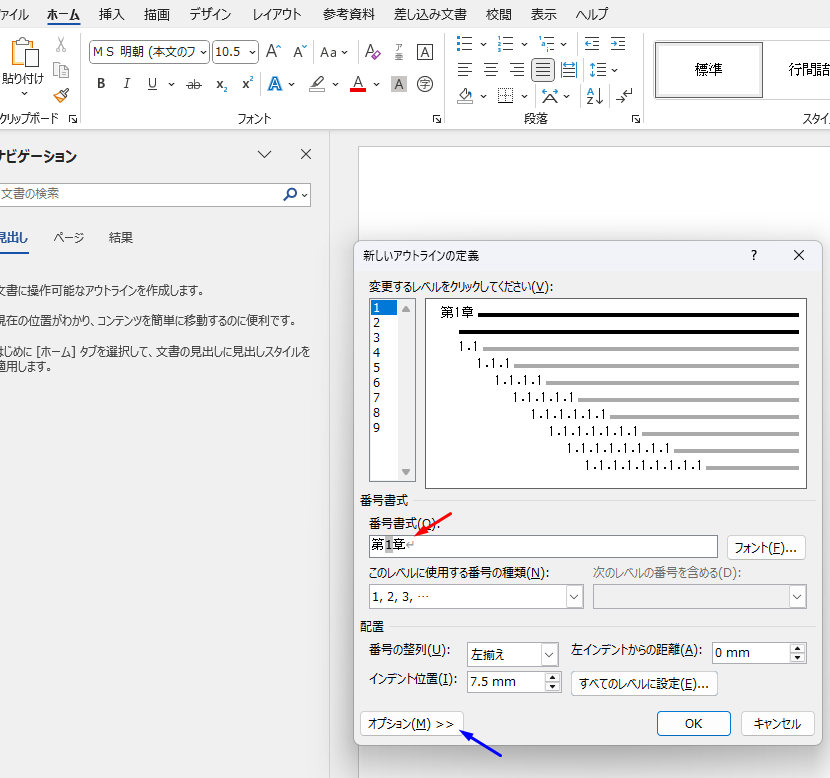
Task: Open the line spacing icon
Action: pyautogui.click(x=598, y=70)
